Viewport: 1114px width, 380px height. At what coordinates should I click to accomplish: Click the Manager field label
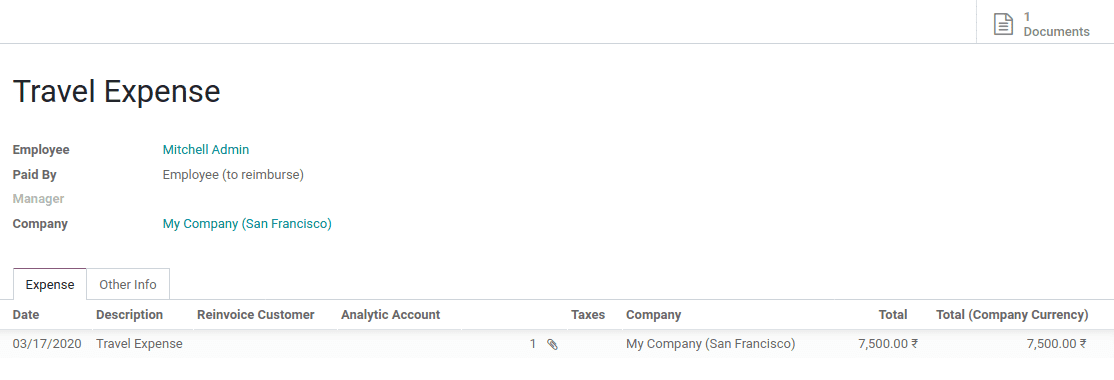(38, 199)
